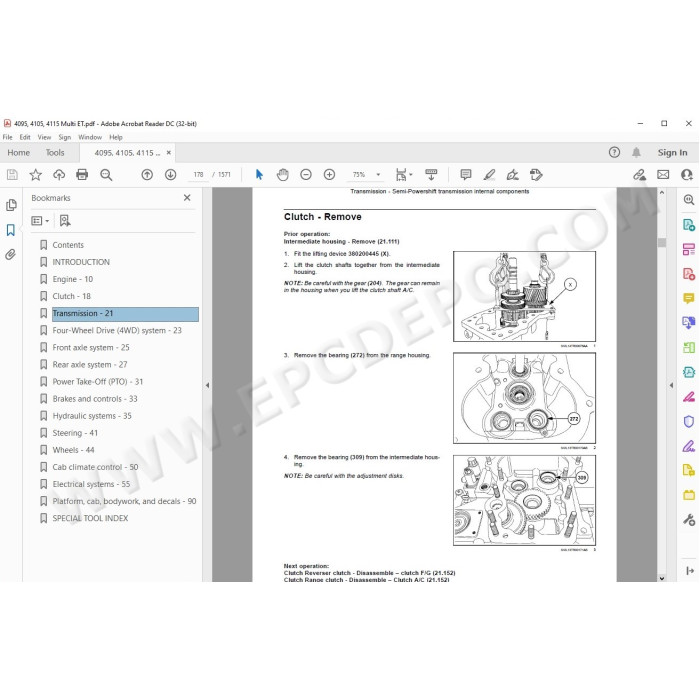Viewport: 700px width, 700px height.
Task: Open Front axle system - 25 bookmark
Action: tap(91, 347)
